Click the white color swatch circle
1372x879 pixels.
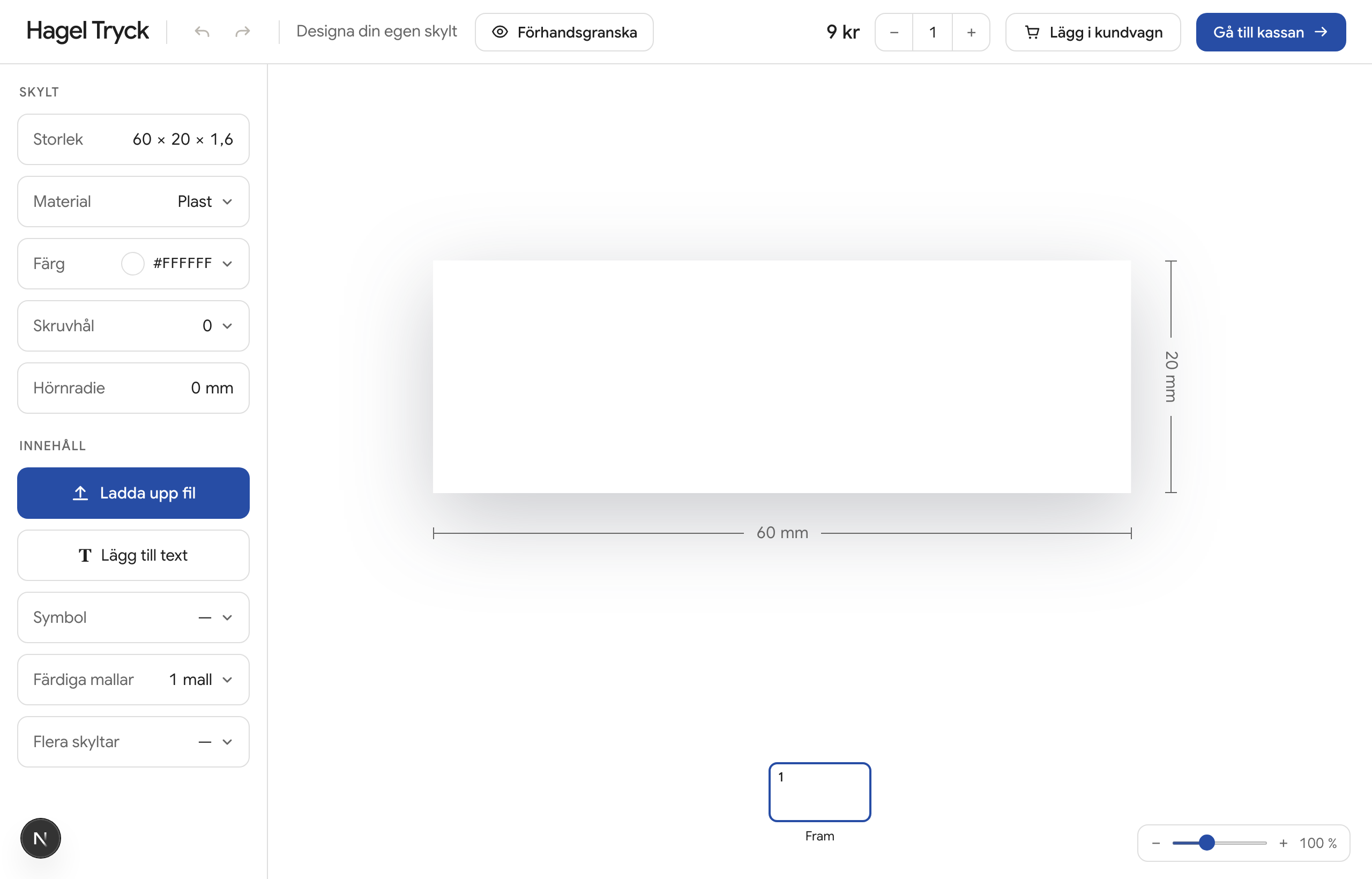[132, 264]
